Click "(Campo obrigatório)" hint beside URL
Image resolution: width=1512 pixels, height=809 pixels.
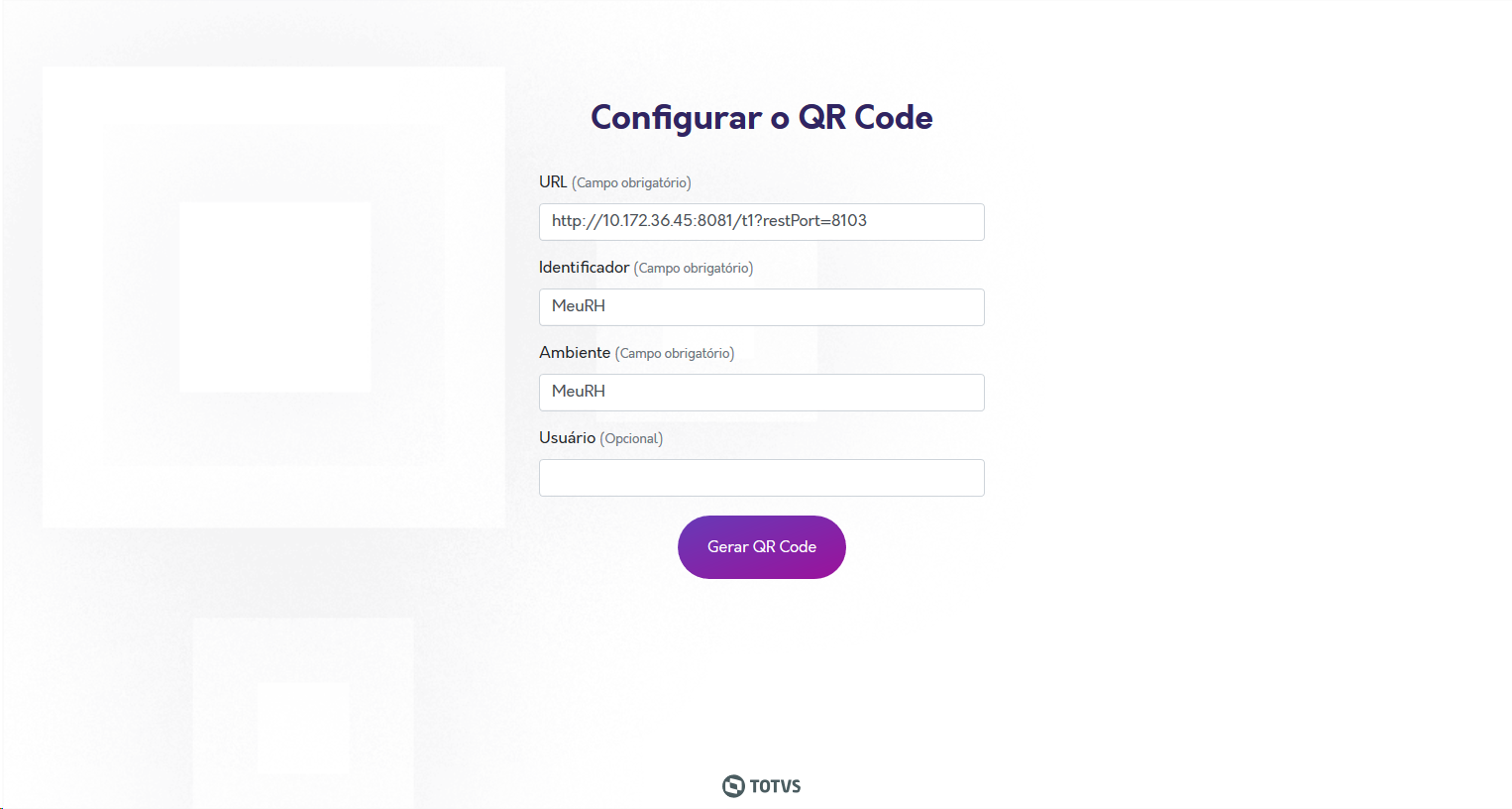[631, 183]
